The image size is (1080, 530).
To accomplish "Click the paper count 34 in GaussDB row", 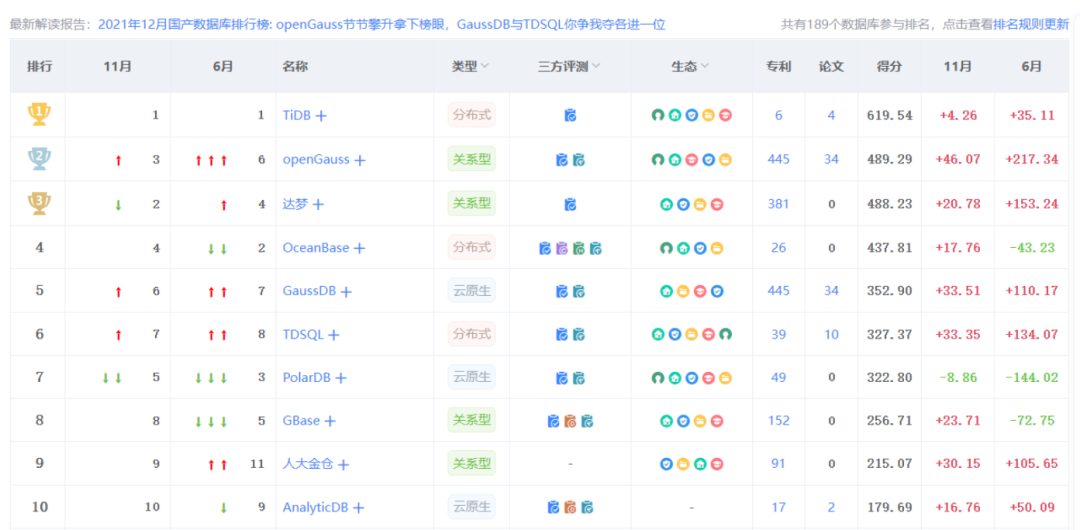I will click(831, 292).
